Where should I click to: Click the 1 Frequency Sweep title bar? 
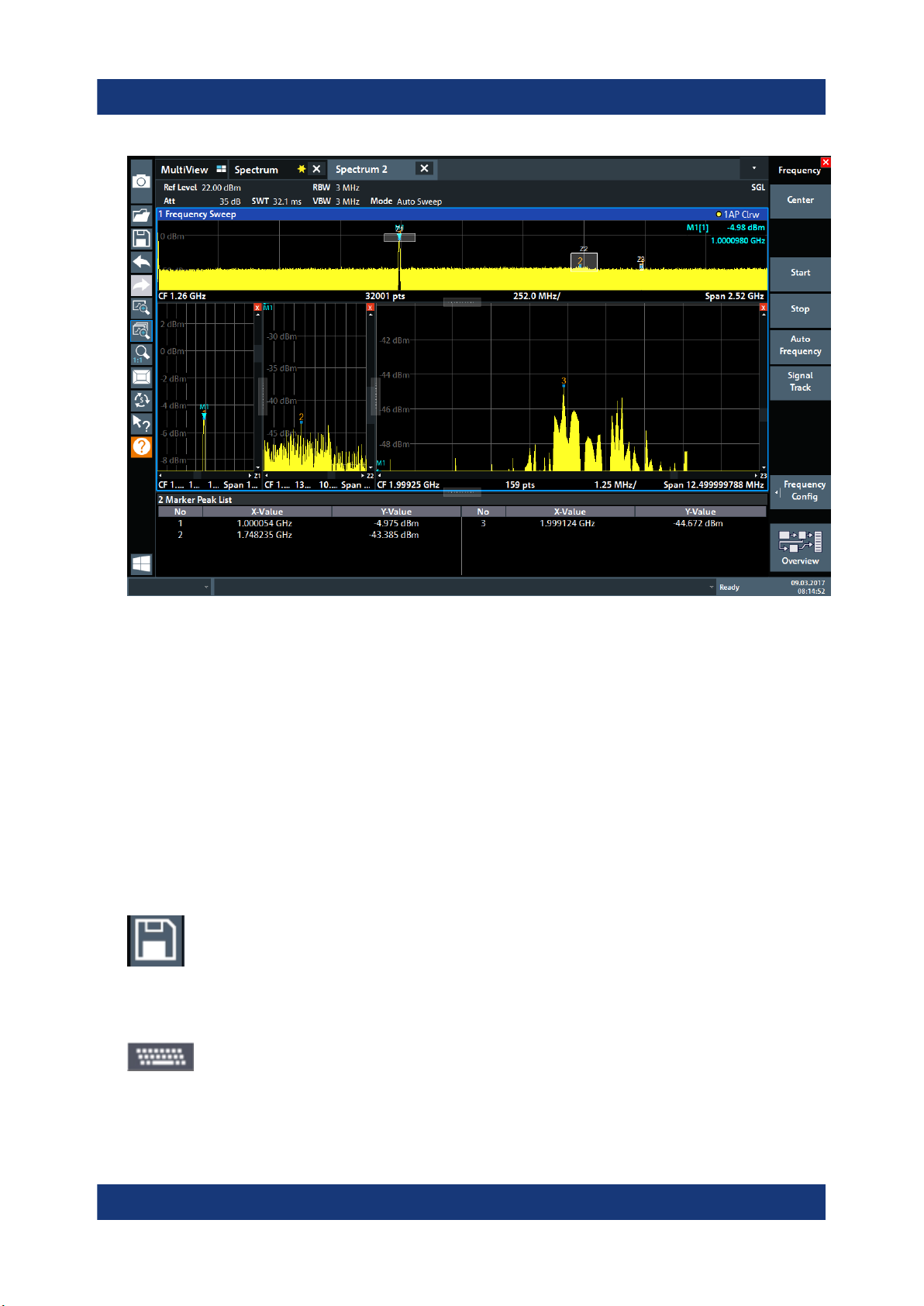[x=462, y=214]
